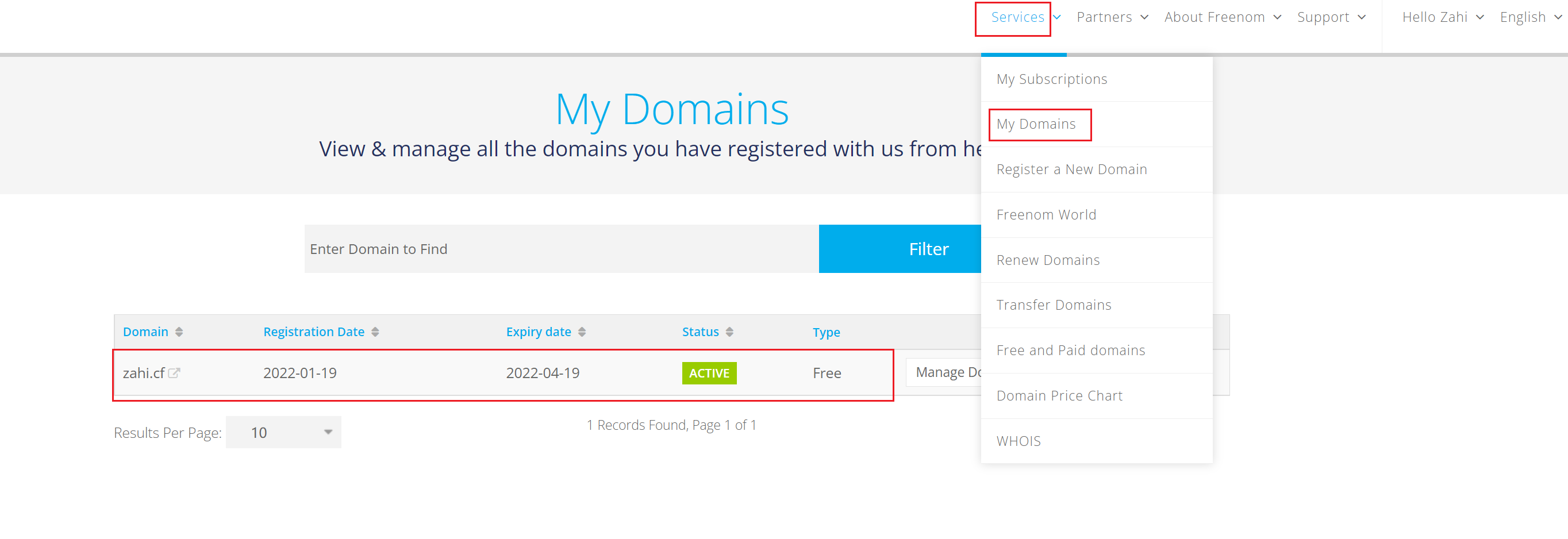Sort by Expiry date arrows icon
This screenshot has width=1568, height=539.
[x=582, y=332]
